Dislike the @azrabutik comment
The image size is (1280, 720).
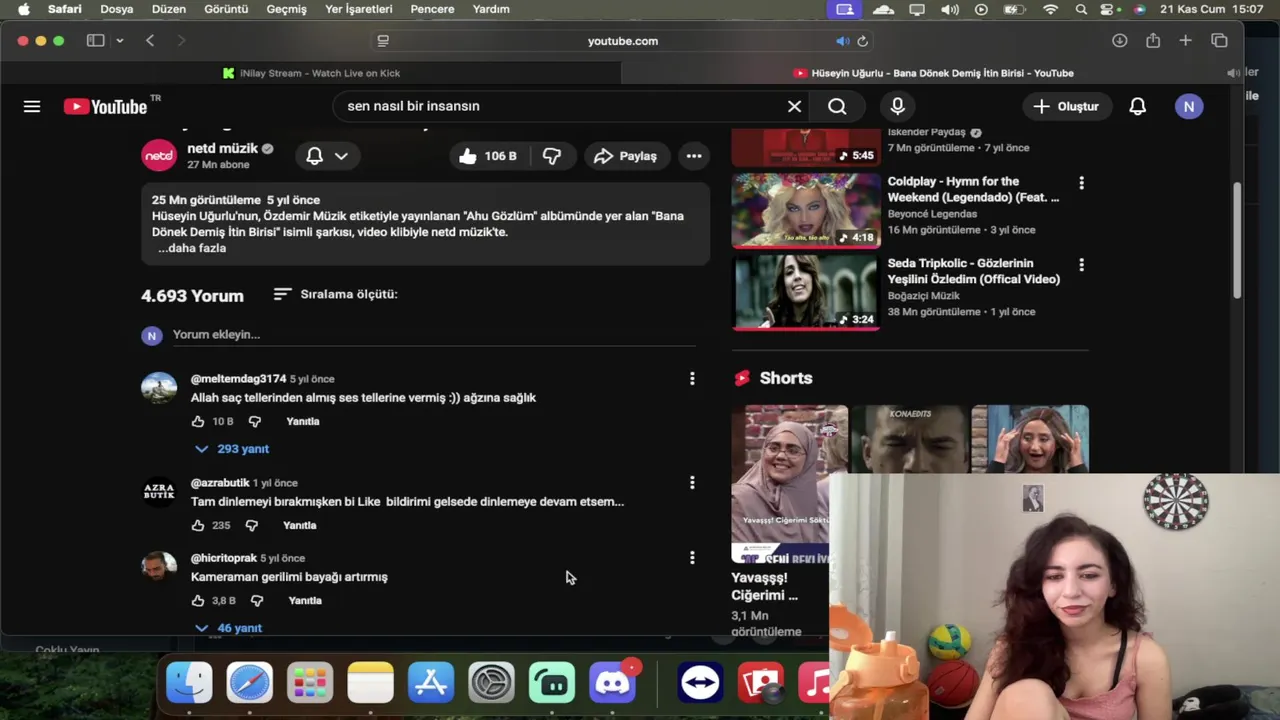(x=251, y=525)
